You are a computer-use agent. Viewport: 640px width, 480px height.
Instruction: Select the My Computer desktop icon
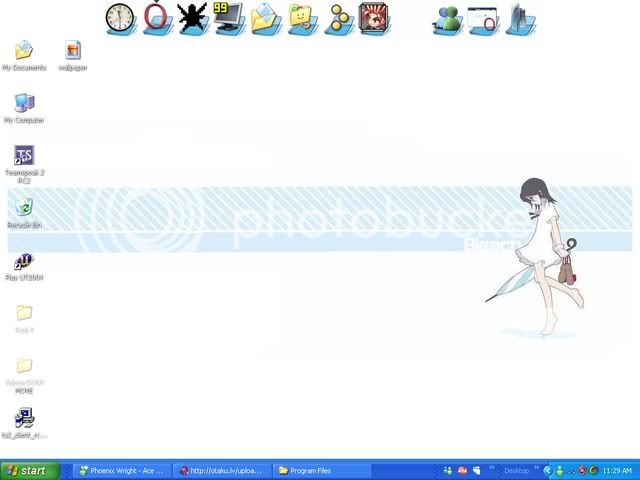point(24,103)
